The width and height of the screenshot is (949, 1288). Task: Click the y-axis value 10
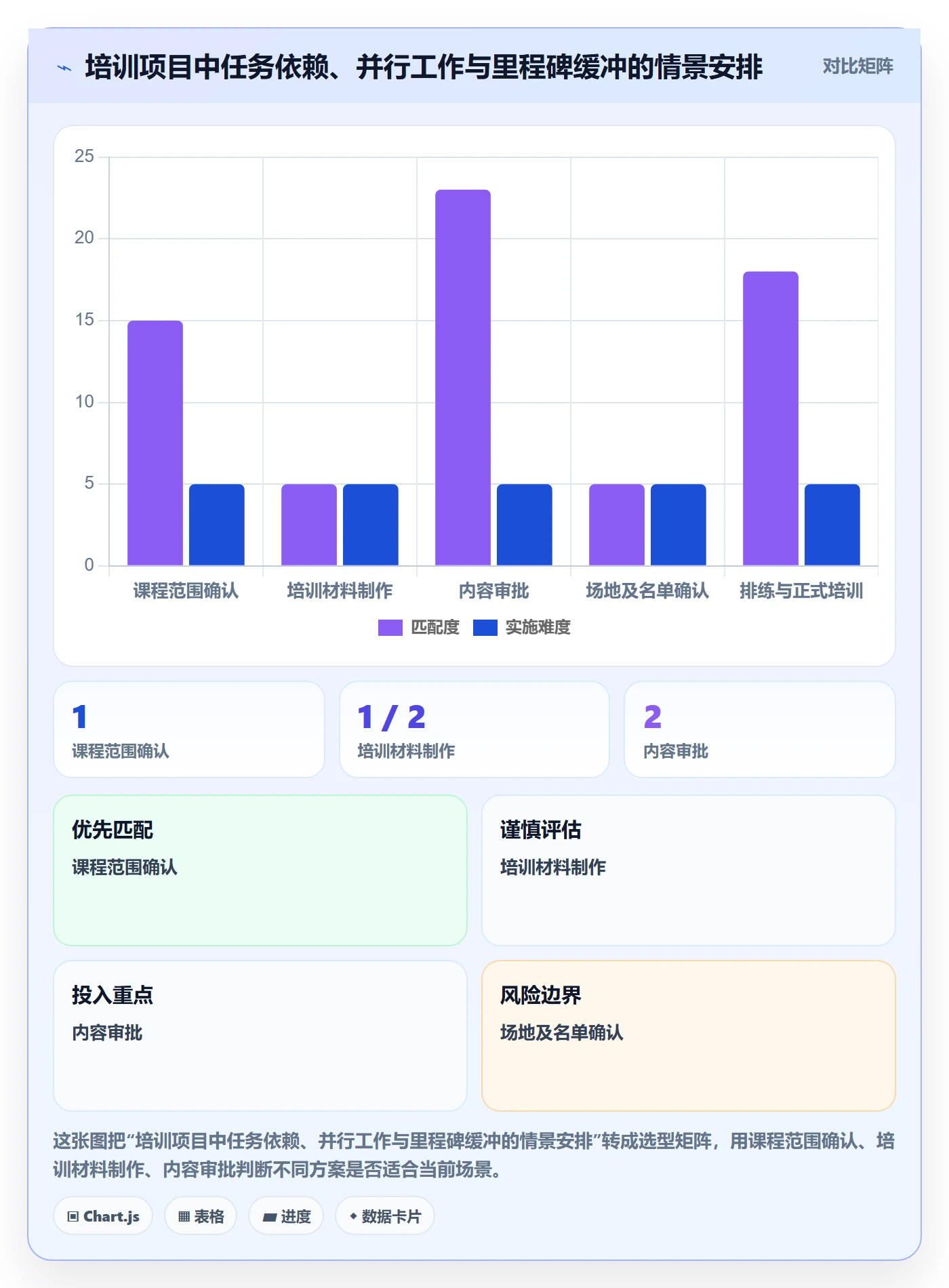point(84,402)
